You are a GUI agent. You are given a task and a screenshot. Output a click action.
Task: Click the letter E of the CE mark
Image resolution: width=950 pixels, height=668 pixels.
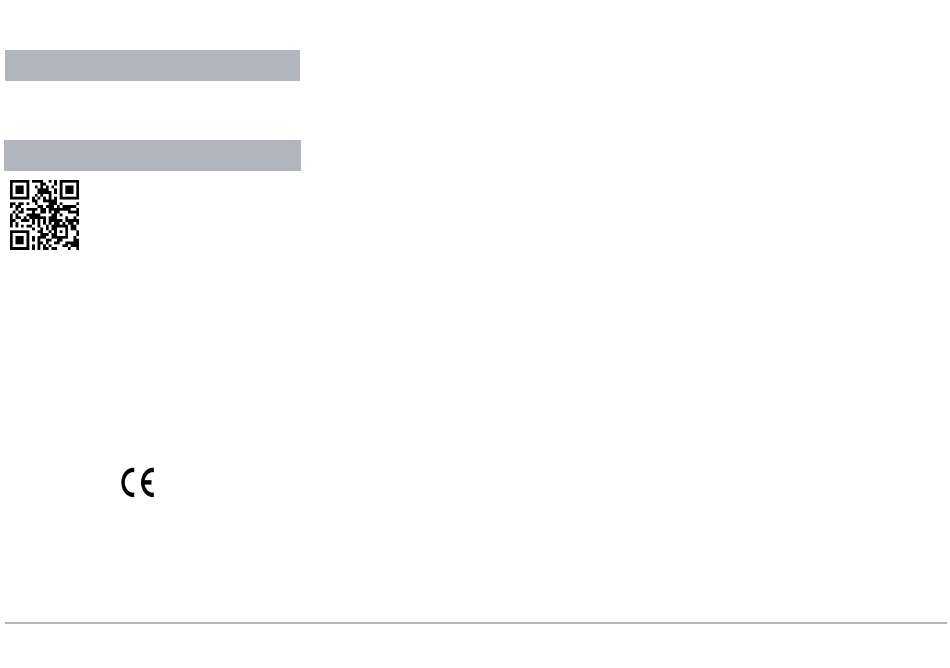point(148,483)
